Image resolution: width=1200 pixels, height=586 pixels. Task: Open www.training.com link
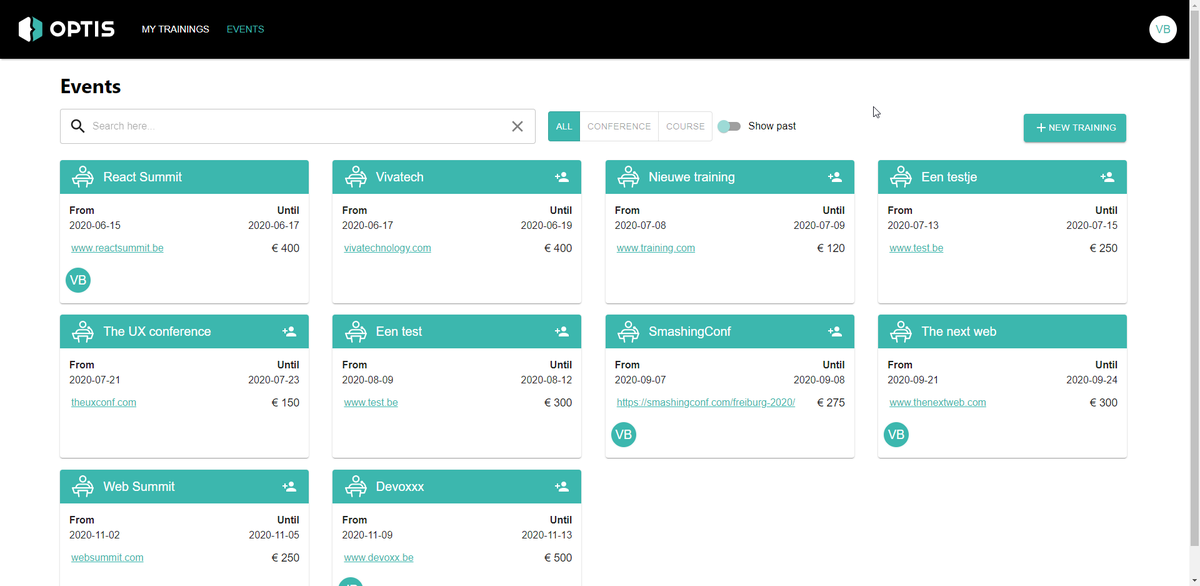(656, 248)
